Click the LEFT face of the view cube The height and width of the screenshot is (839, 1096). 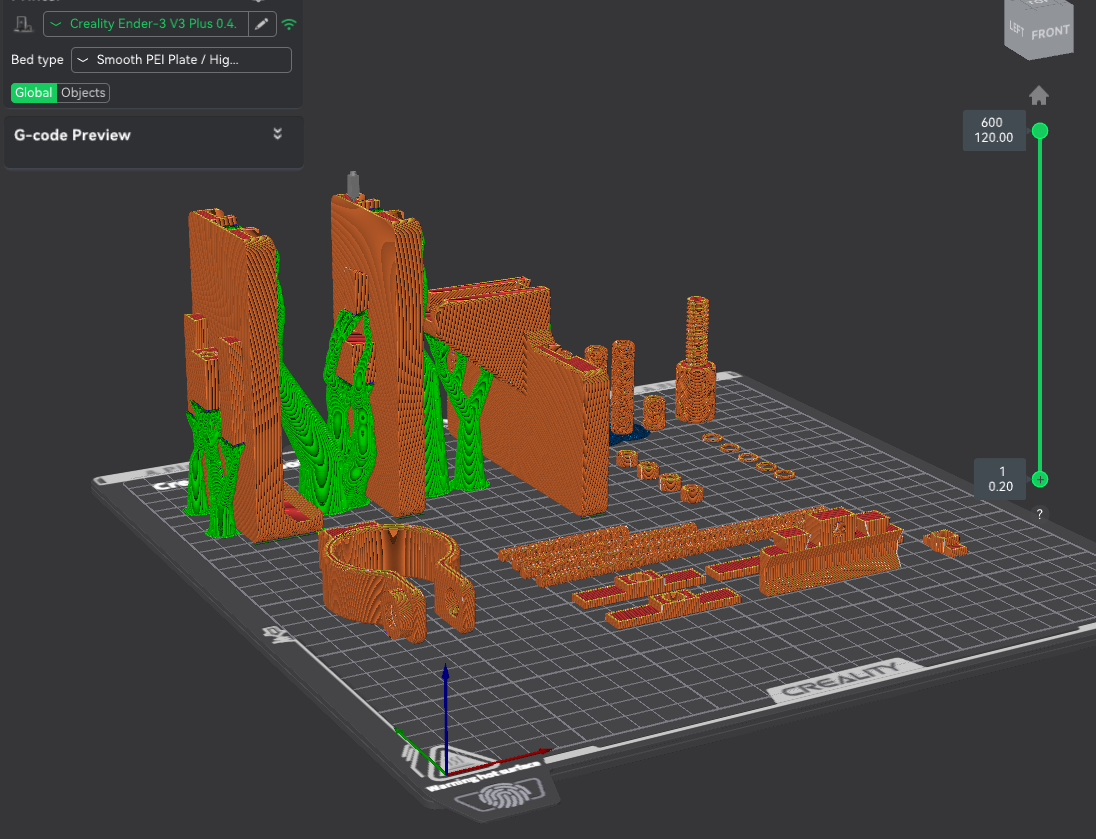point(1016,29)
